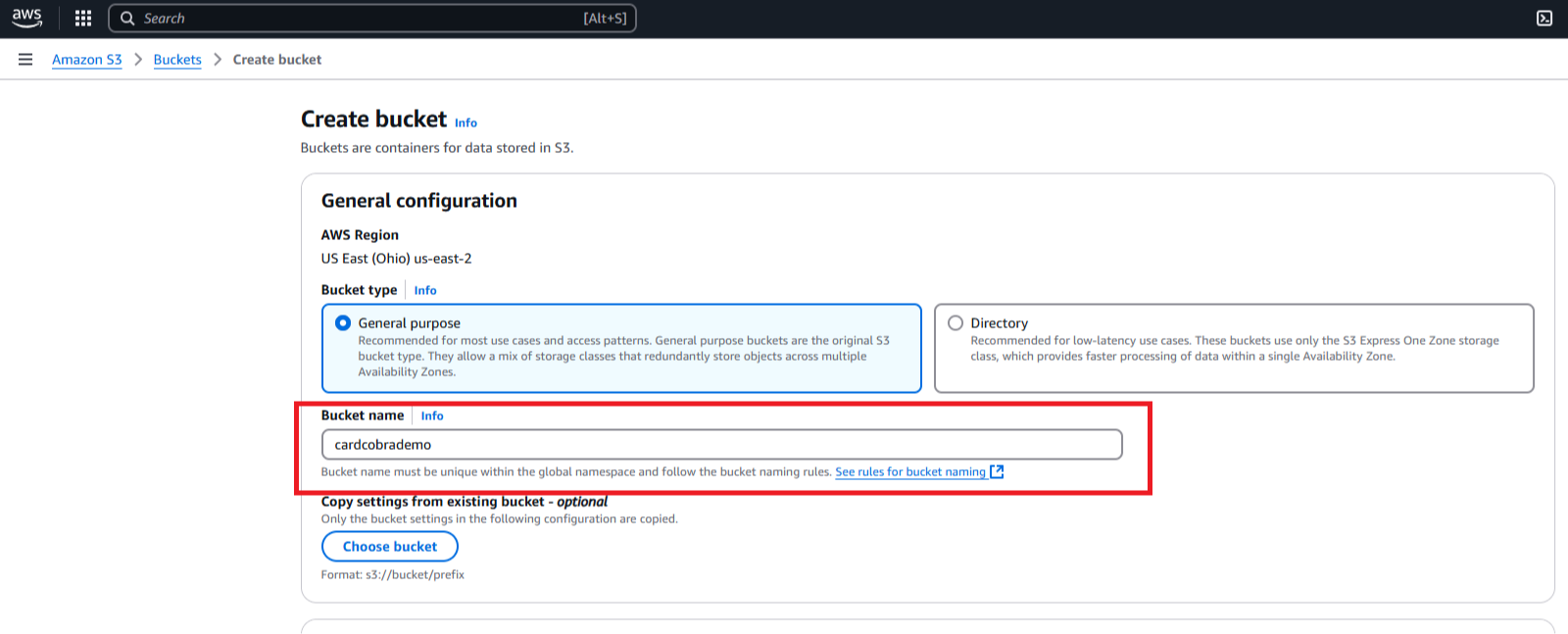1568x634 pixels.
Task: Click the Format: s3://bucket/prefix text
Action: (393, 575)
